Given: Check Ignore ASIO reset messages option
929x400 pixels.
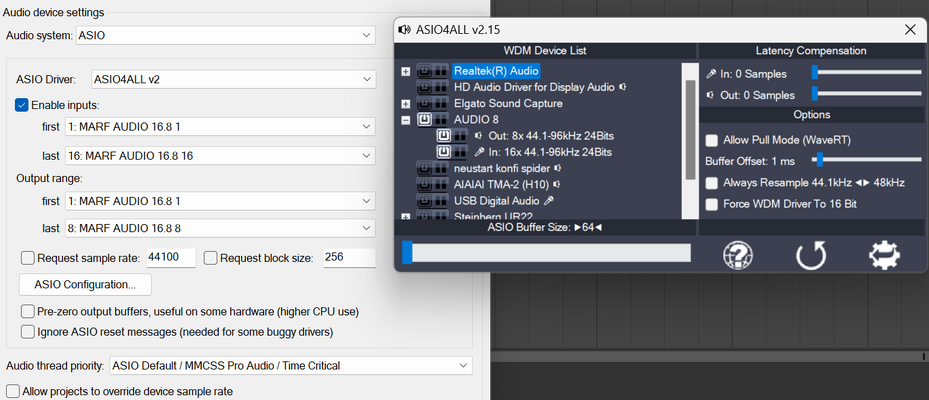Looking at the screenshot, I should click(27, 332).
